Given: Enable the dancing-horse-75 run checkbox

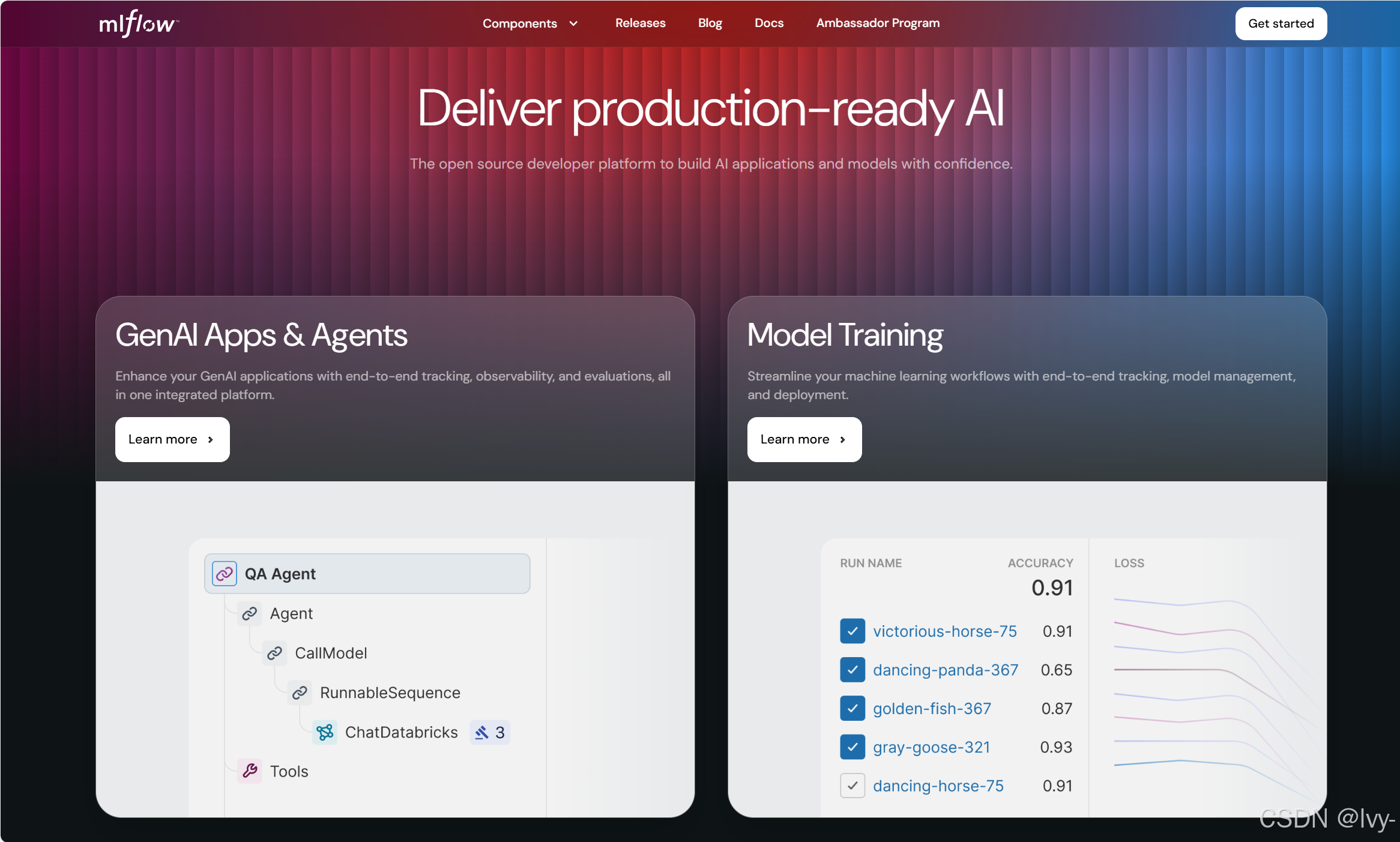Looking at the screenshot, I should (x=852, y=786).
